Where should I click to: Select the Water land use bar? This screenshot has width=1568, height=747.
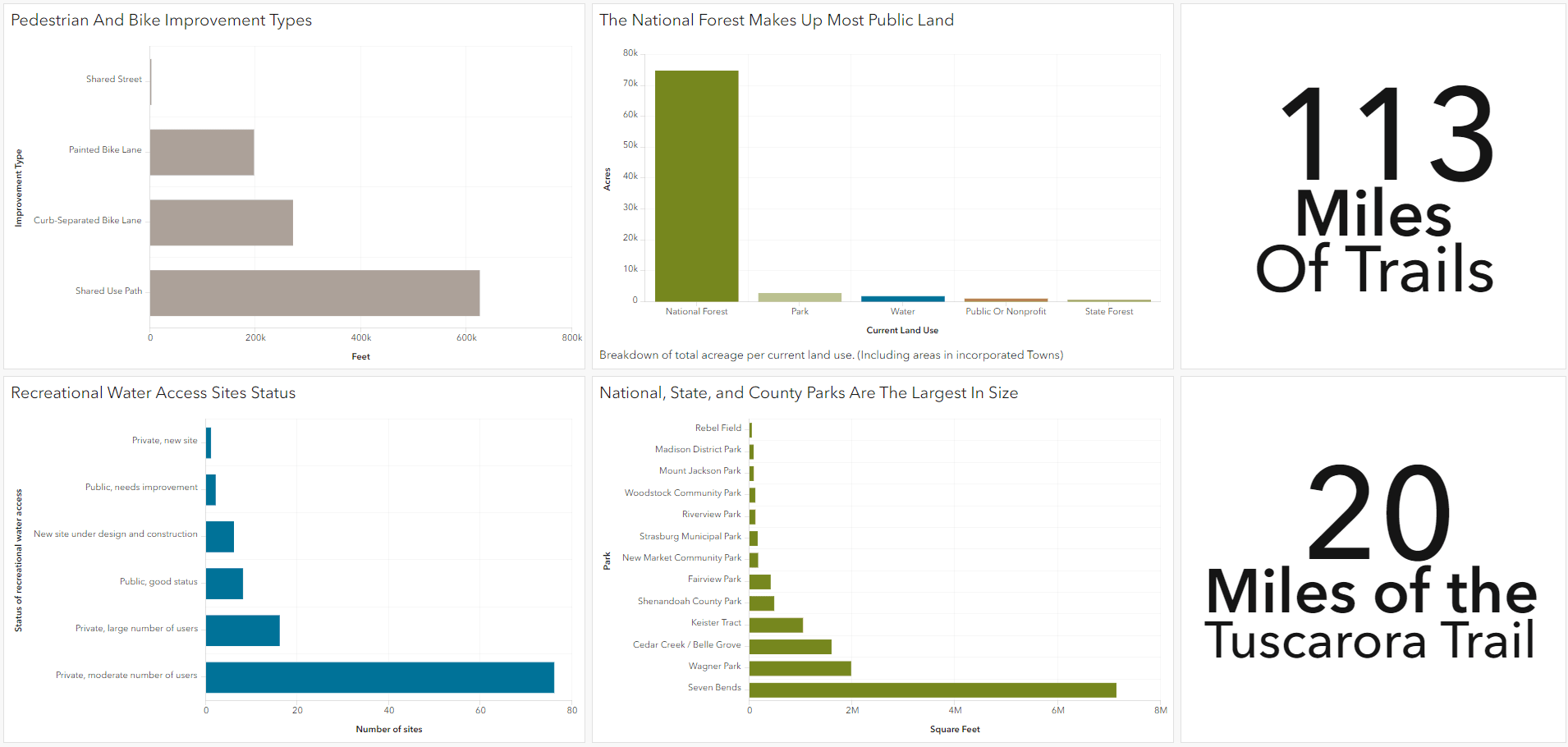(902, 299)
